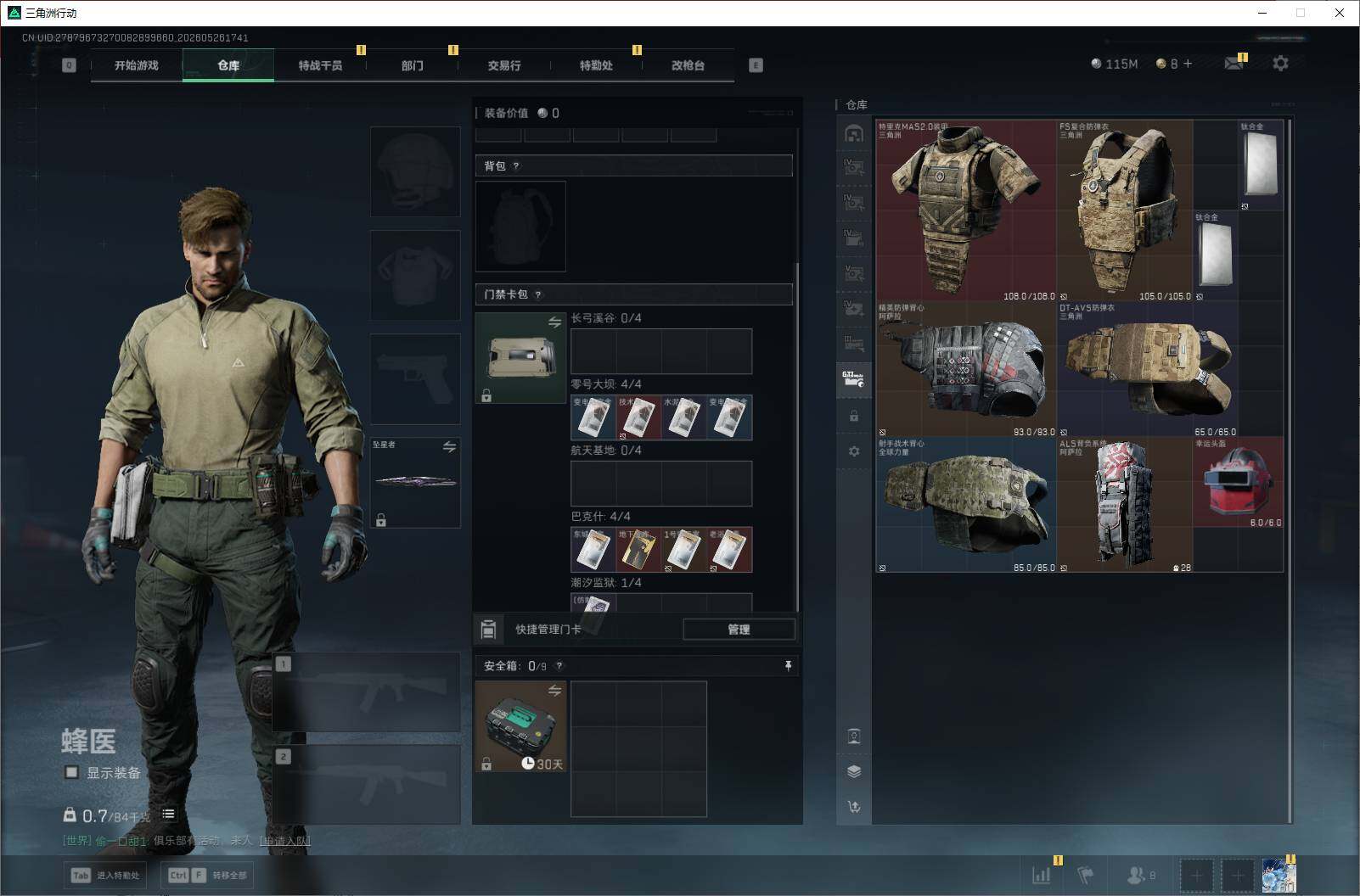Select the 技术 key card in 零号大坝

pos(638,417)
